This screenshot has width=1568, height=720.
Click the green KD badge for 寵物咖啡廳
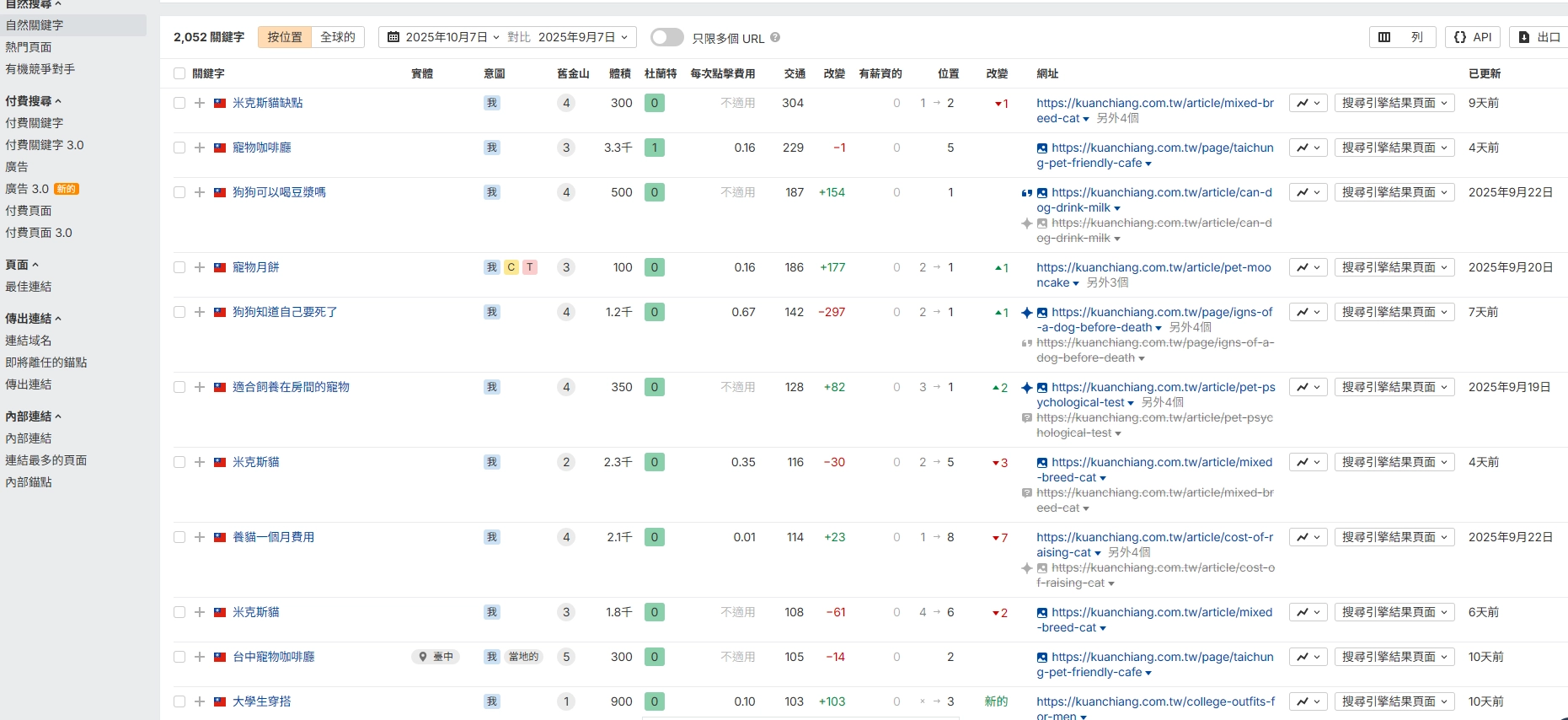point(654,148)
